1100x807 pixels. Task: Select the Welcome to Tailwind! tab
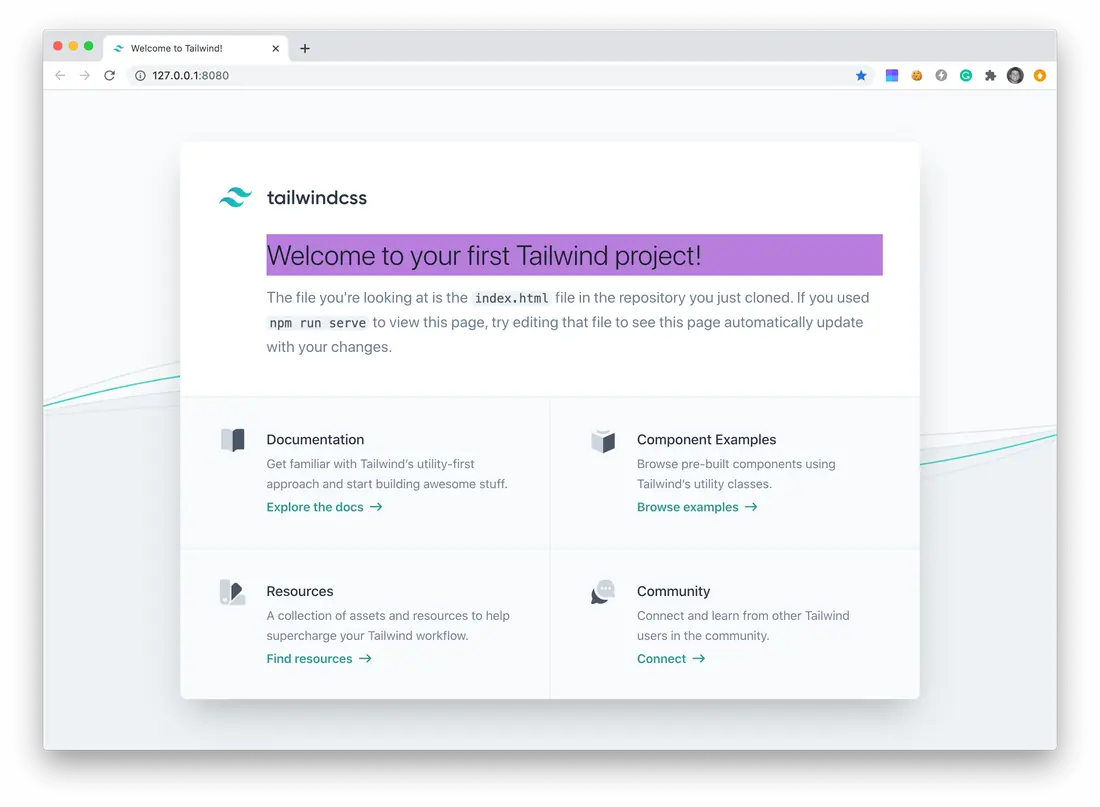click(196, 48)
